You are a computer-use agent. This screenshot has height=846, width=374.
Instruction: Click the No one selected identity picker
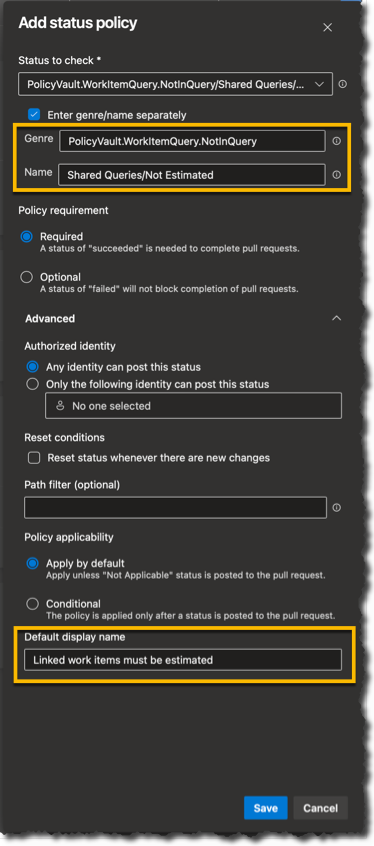coord(193,406)
